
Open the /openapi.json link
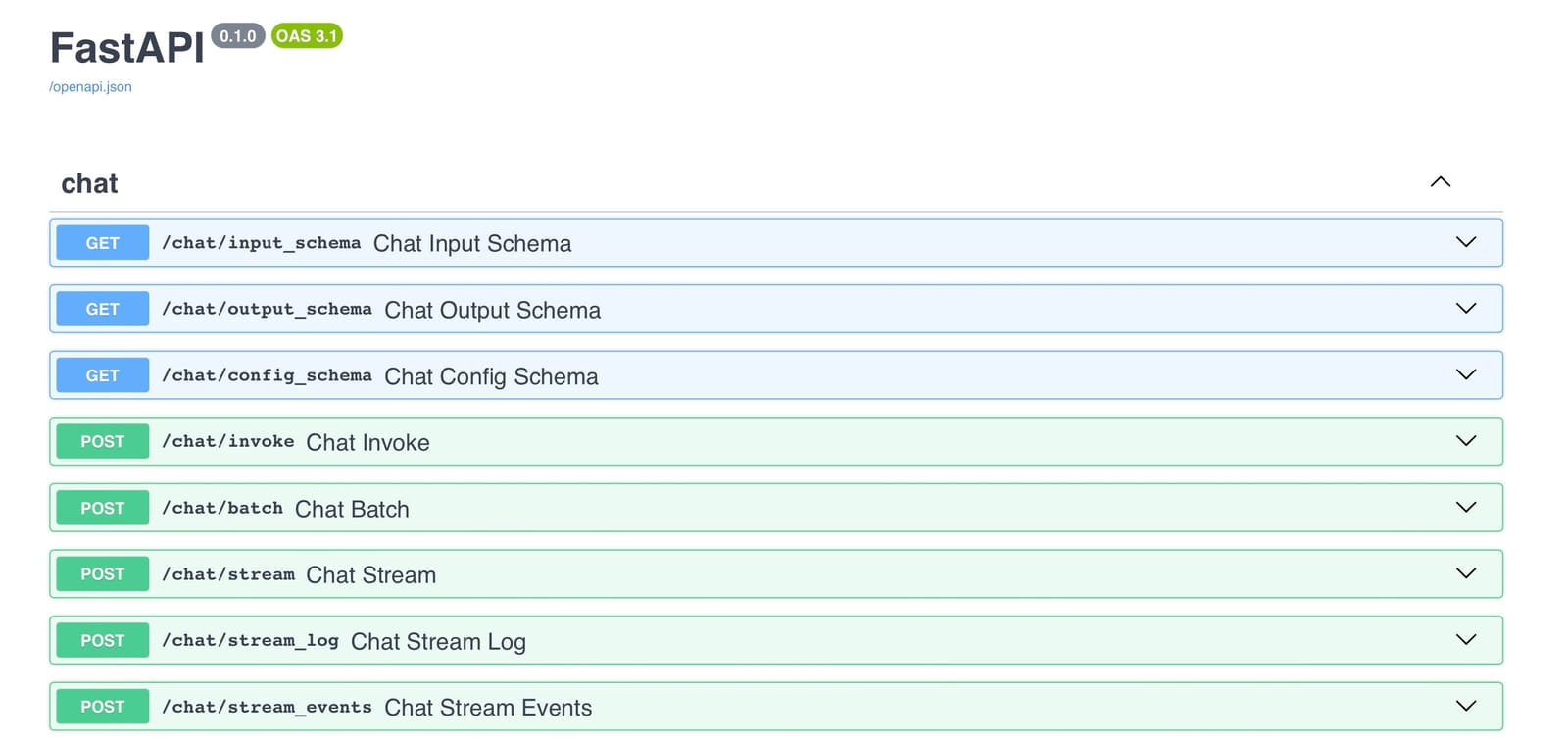[x=90, y=87]
